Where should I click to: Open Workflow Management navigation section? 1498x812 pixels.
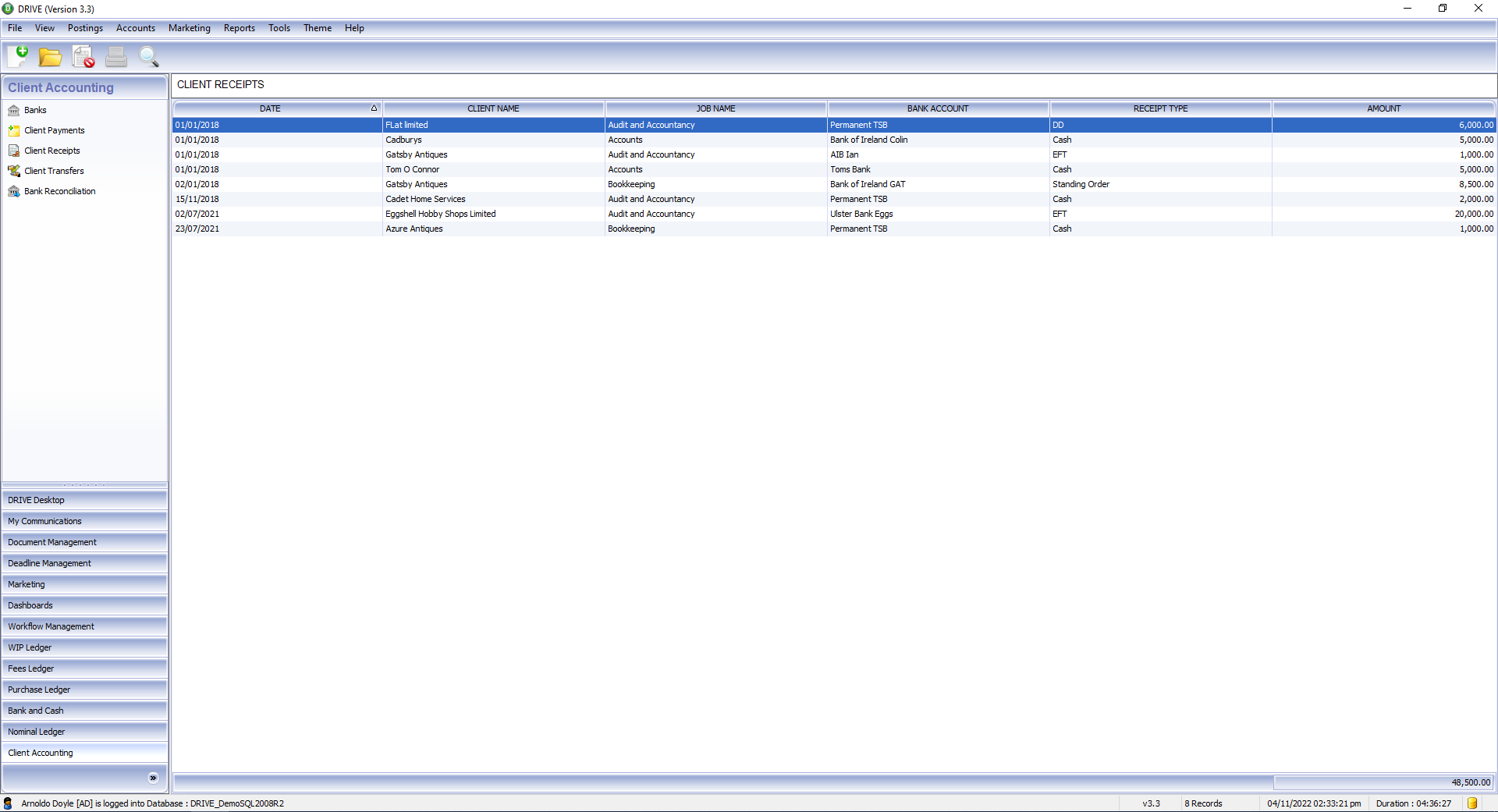(x=84, y=626)
